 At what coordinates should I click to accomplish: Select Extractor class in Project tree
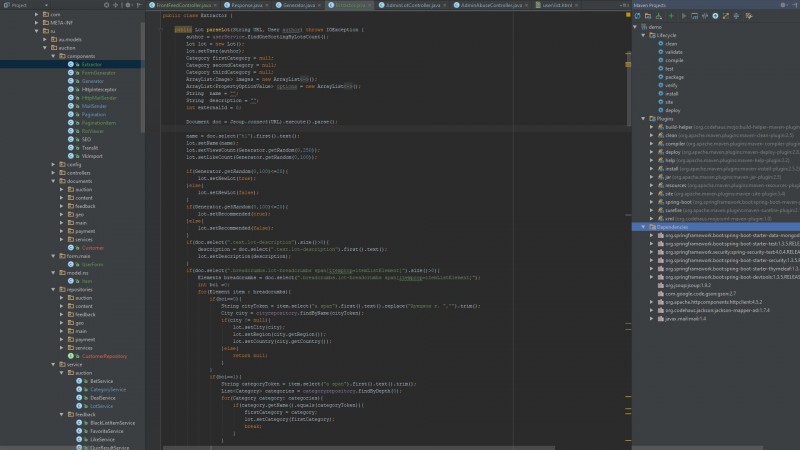tap(91, 64)
